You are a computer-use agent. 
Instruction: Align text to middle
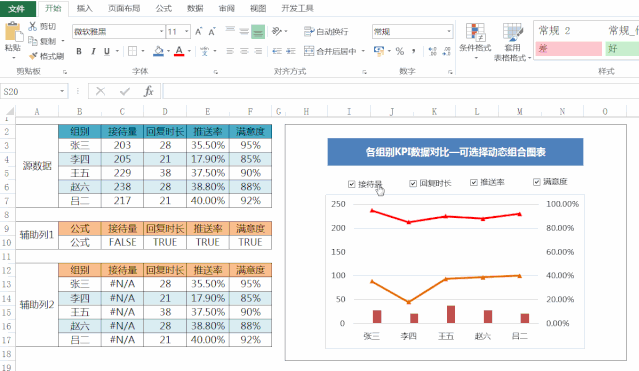(x=244, y=31)
